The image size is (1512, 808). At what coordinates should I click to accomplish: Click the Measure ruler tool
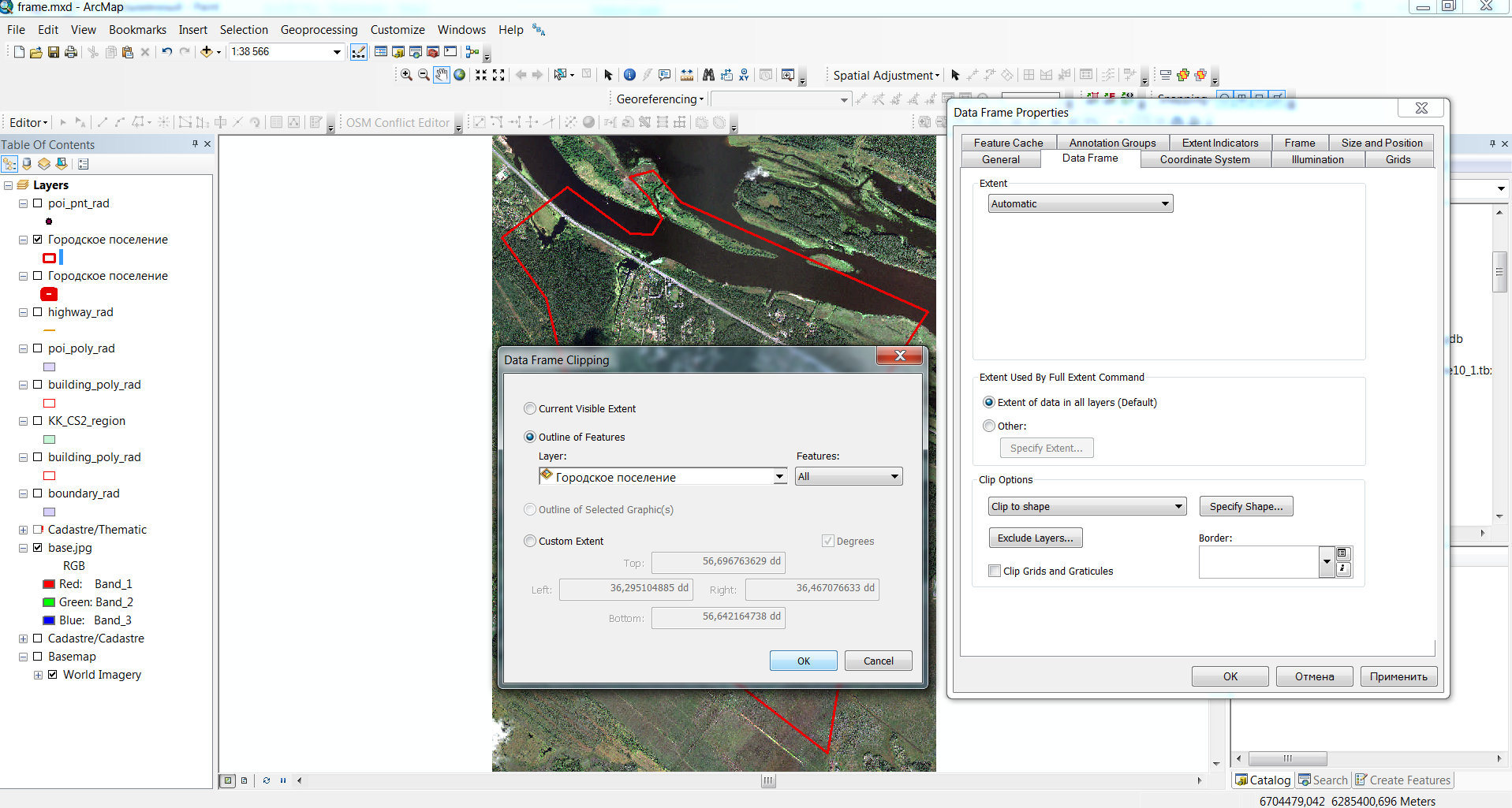[687, 75]
